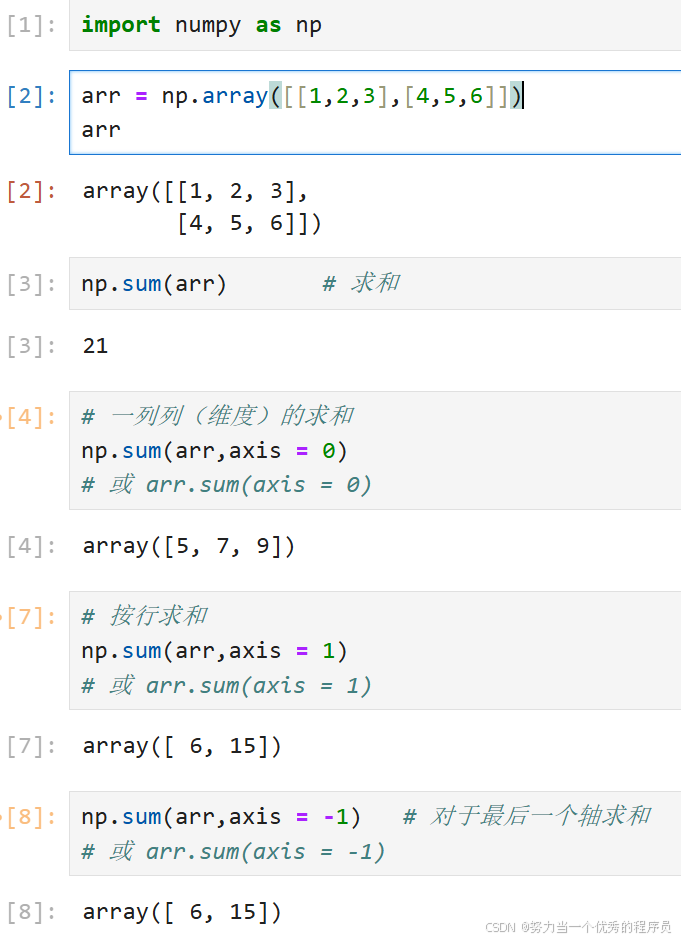The height and width of the screenshot is (941, 681).
Task: Click the output array([5, 7, 9])
Action: [189, 546]
